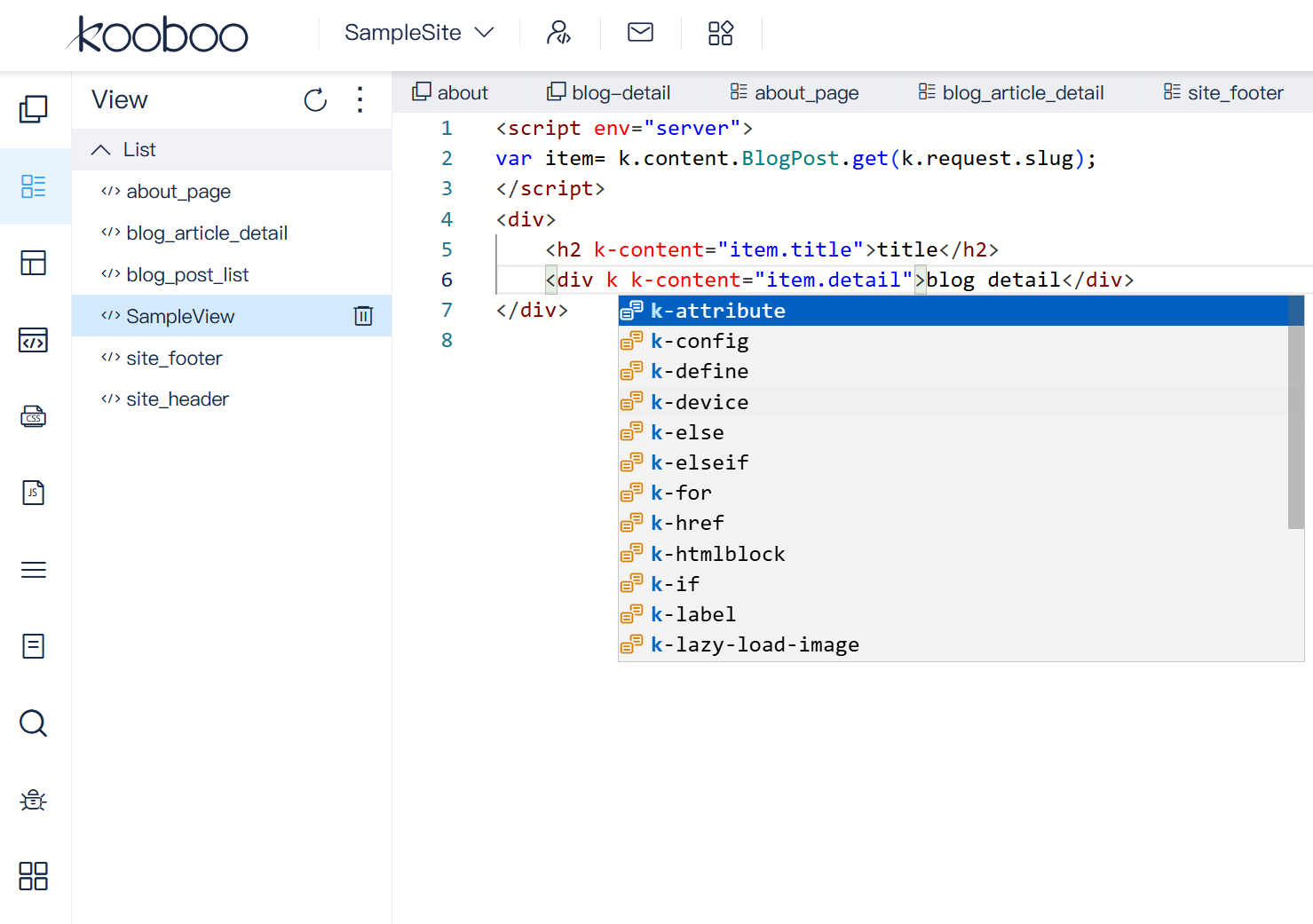1313x924 pixels.
Task: Click the autocomplete list scrollbar
Action: [1296, 412]
